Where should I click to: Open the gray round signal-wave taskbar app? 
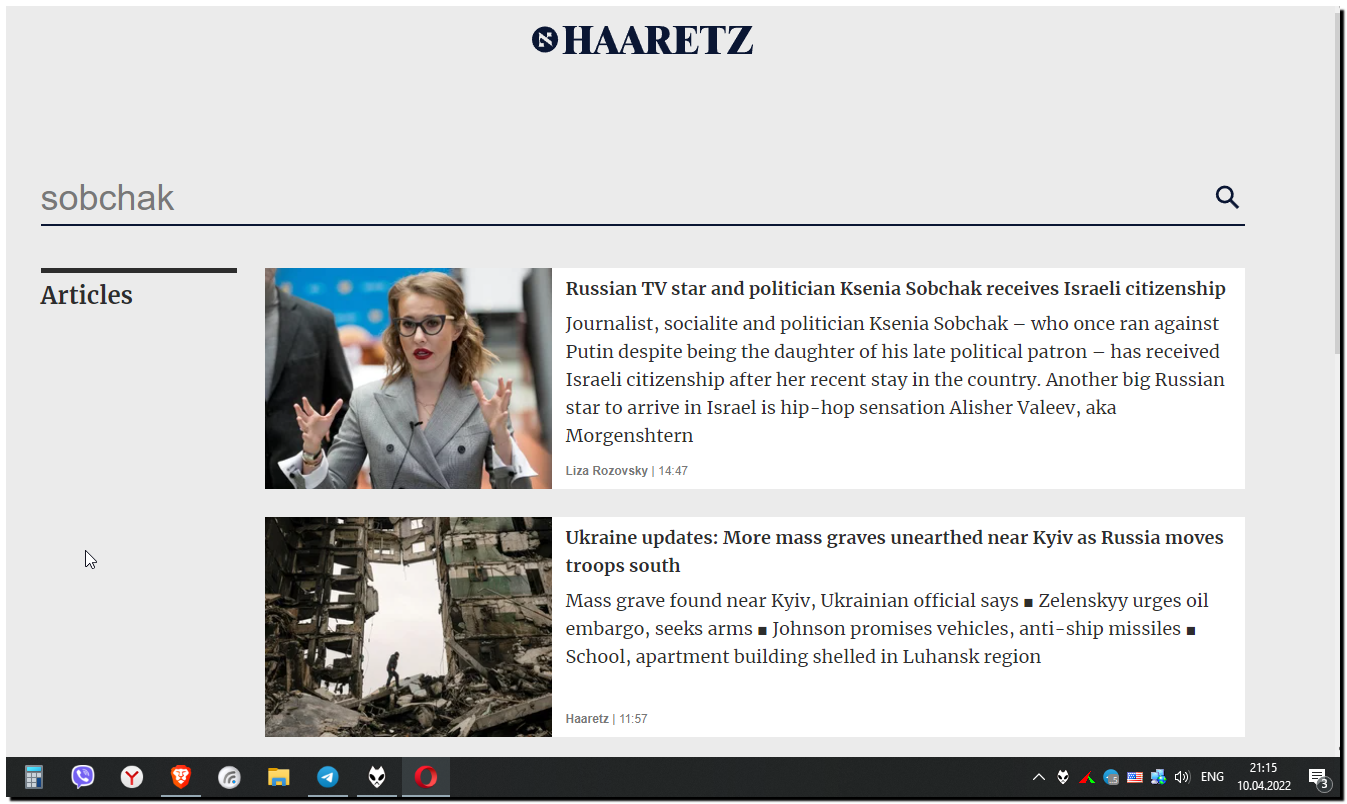coord(230,777)
